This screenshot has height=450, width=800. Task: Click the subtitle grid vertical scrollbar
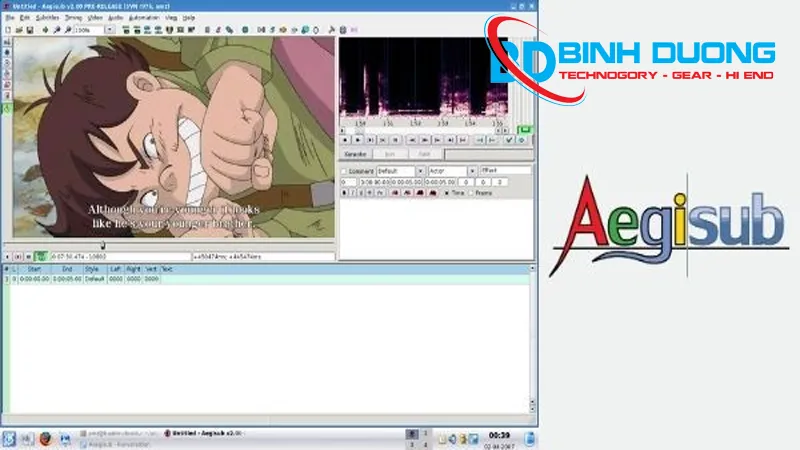(532, 339)
